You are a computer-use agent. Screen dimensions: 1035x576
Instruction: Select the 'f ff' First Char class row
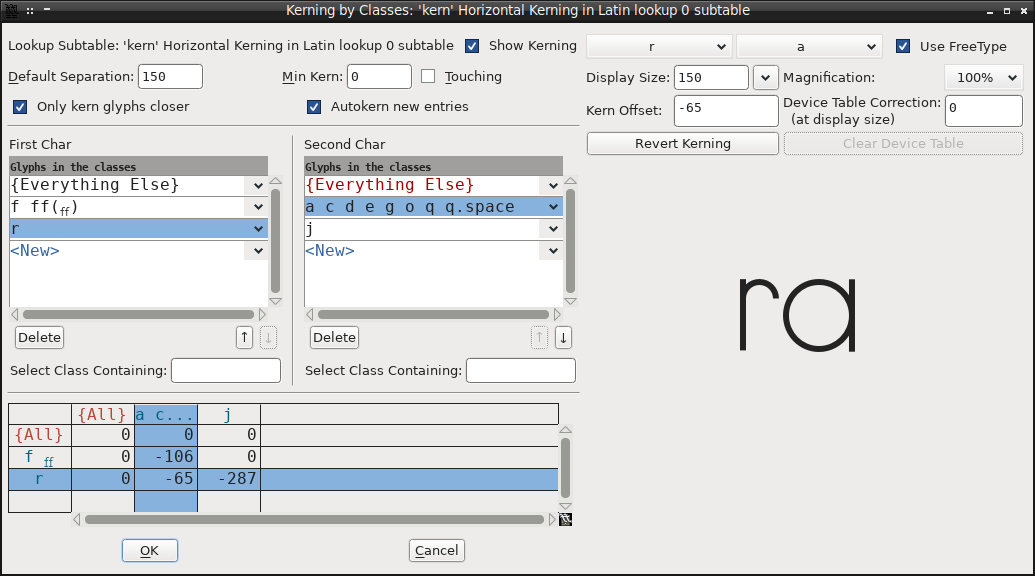139,207
